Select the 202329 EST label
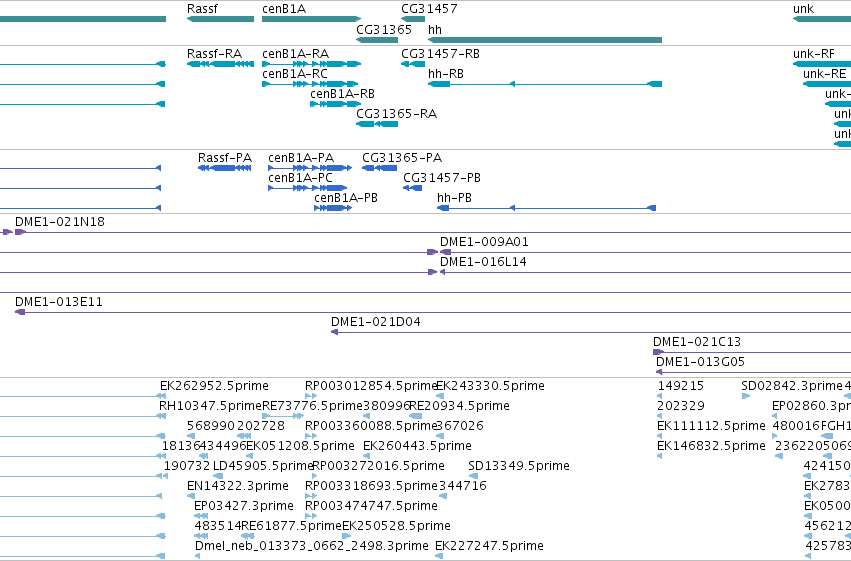851x561 pixels. 681,406
